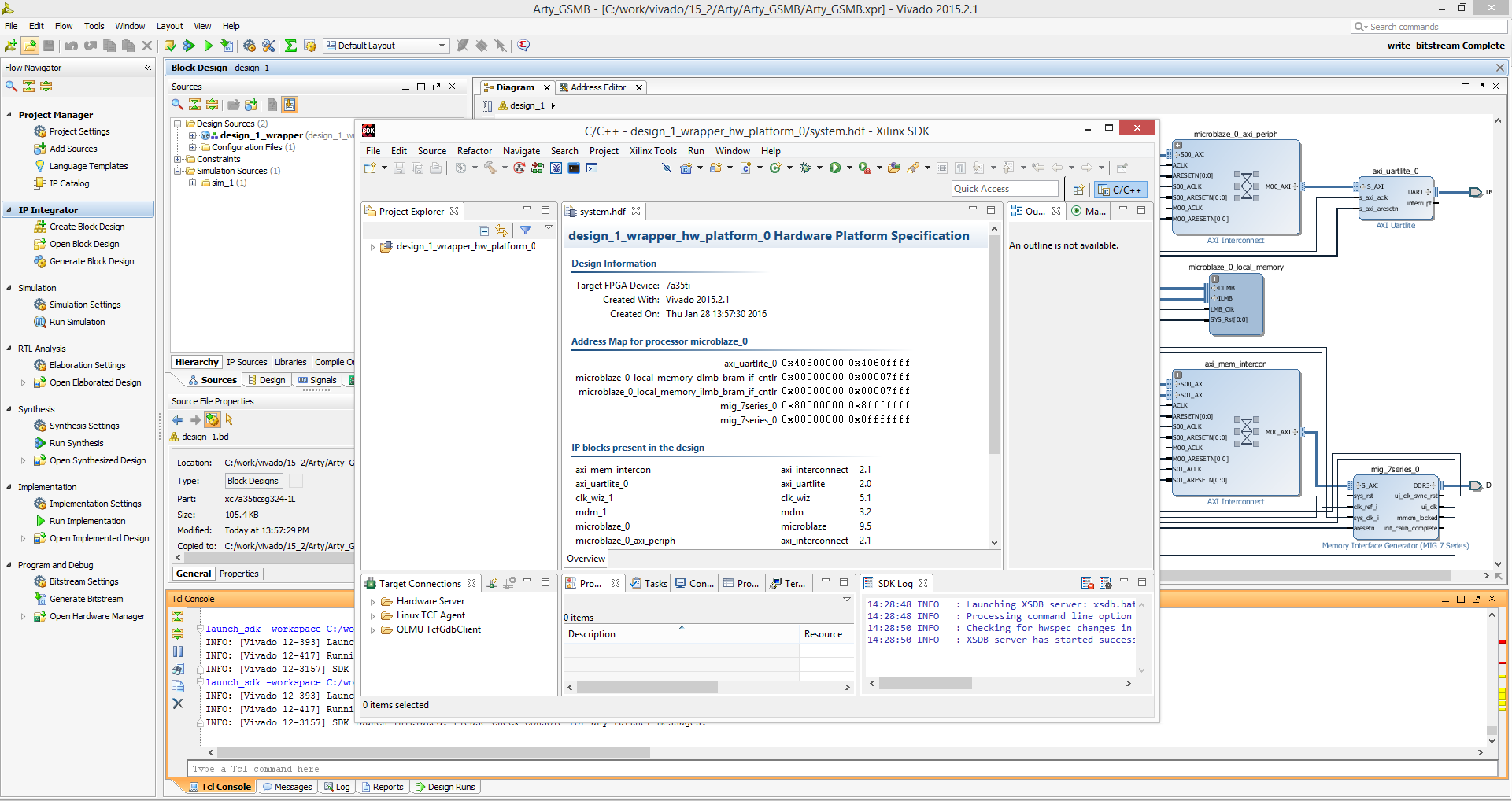Screen dimensions: 1512x801
Task: Click the Build hammer icon in SDK toolbar
Action: [490, 168]
